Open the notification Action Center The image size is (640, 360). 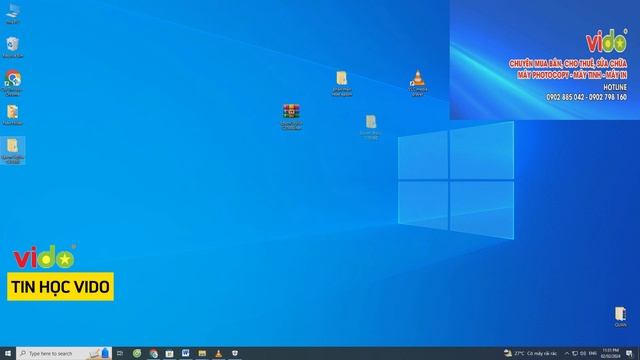pos(629,353)
